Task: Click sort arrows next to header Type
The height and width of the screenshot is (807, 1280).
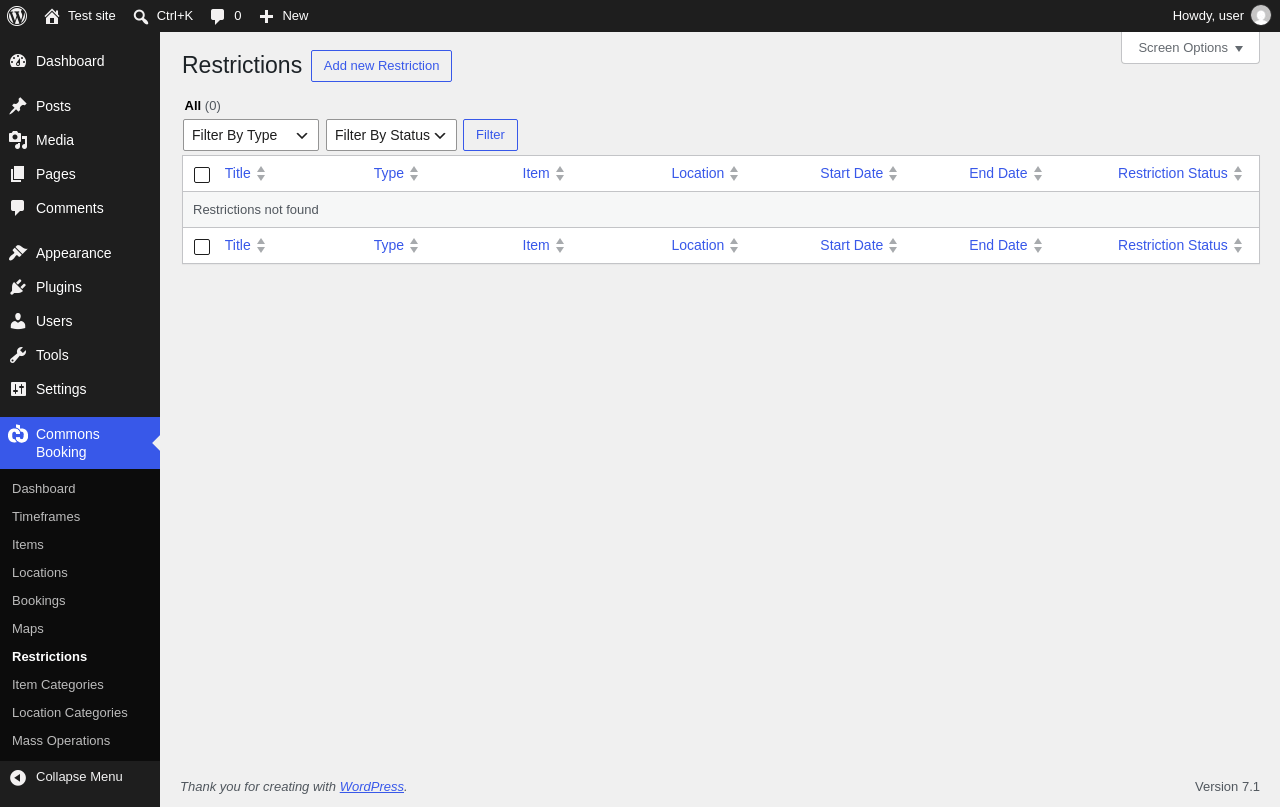Action: pos(414,173)
